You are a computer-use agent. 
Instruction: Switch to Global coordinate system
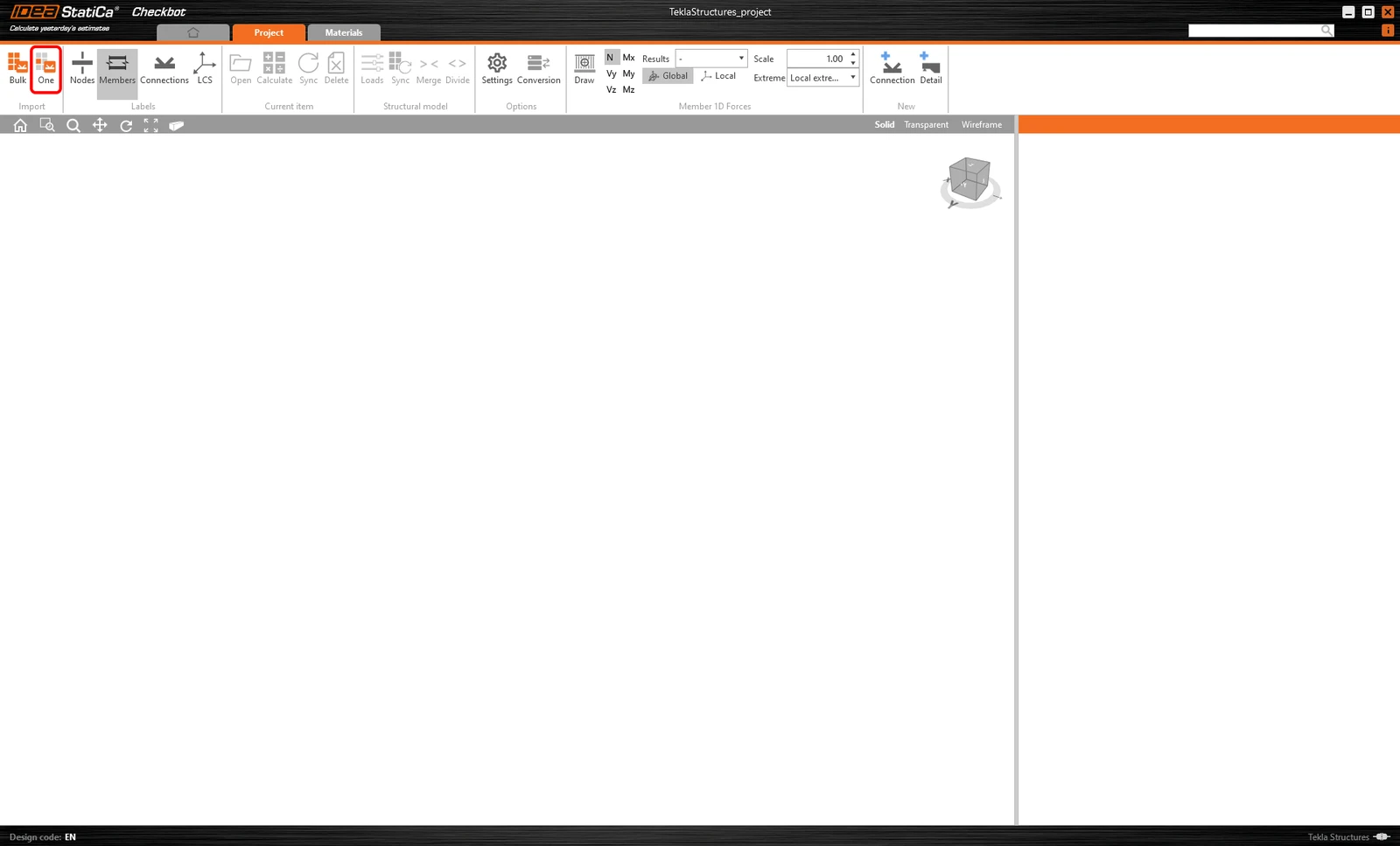[x=668, y=76]
